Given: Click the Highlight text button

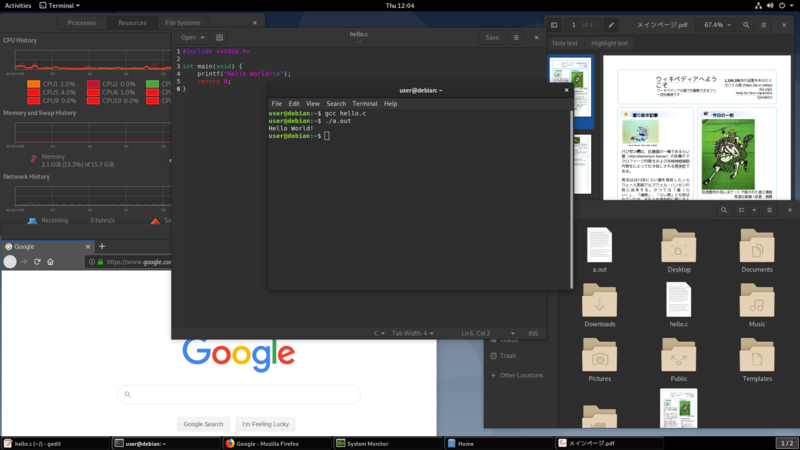Looking at the screenshot, I should (x=609, y=43).
